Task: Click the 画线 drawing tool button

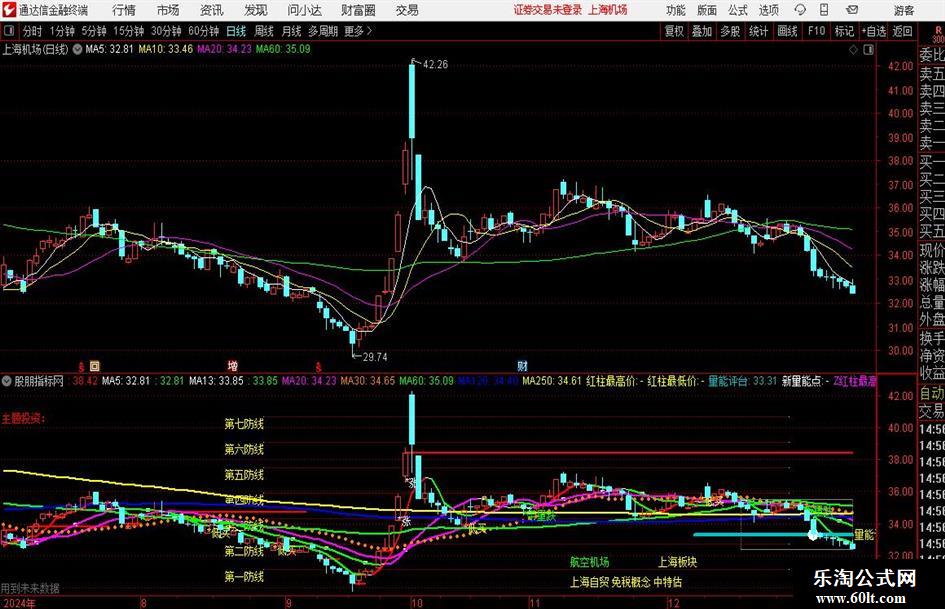Action: click(787, 31)
